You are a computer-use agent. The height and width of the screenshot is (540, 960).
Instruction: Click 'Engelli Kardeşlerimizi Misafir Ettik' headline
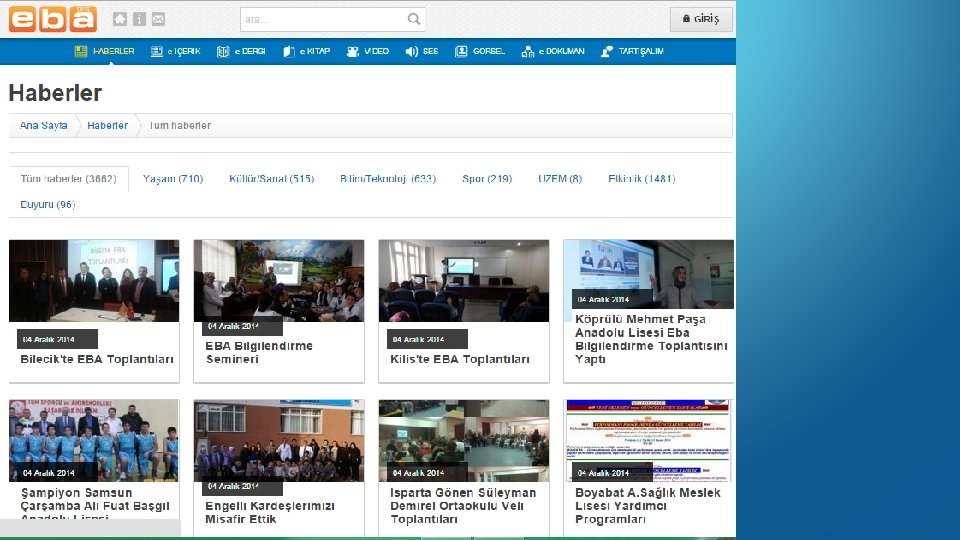tap(269, 512)
